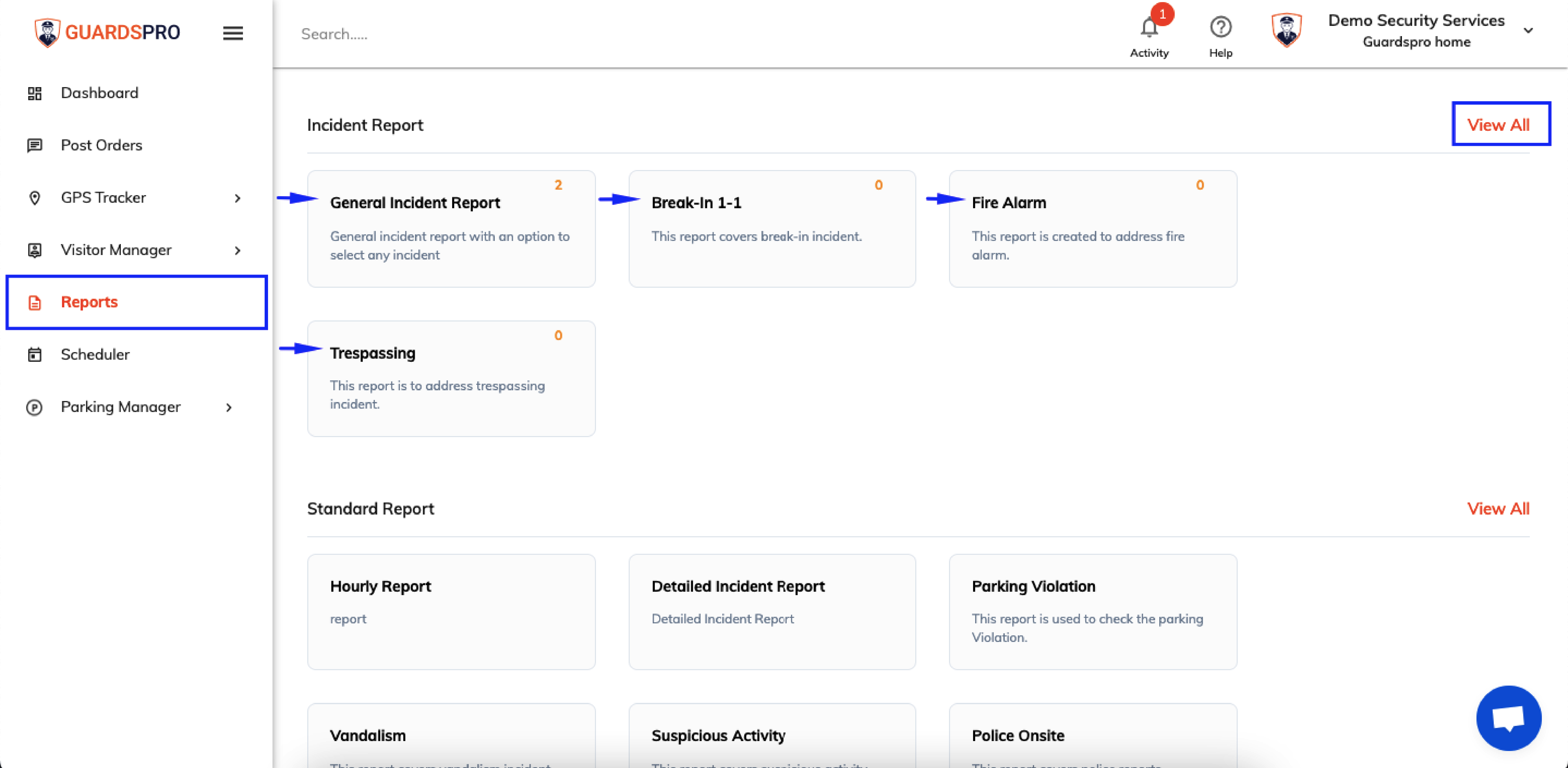Click the Post Orders message icon
The height and width of the screenshot is (768, 1568).
tap(35, 145)
